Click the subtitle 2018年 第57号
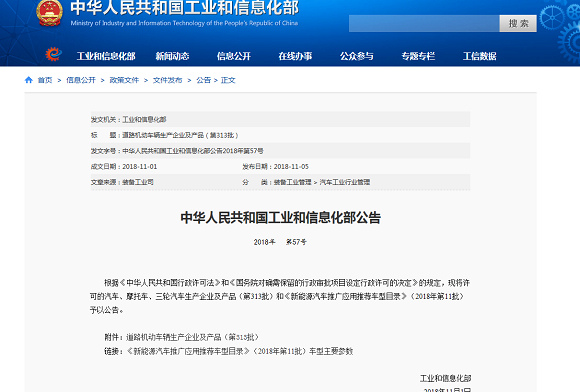 280,242
